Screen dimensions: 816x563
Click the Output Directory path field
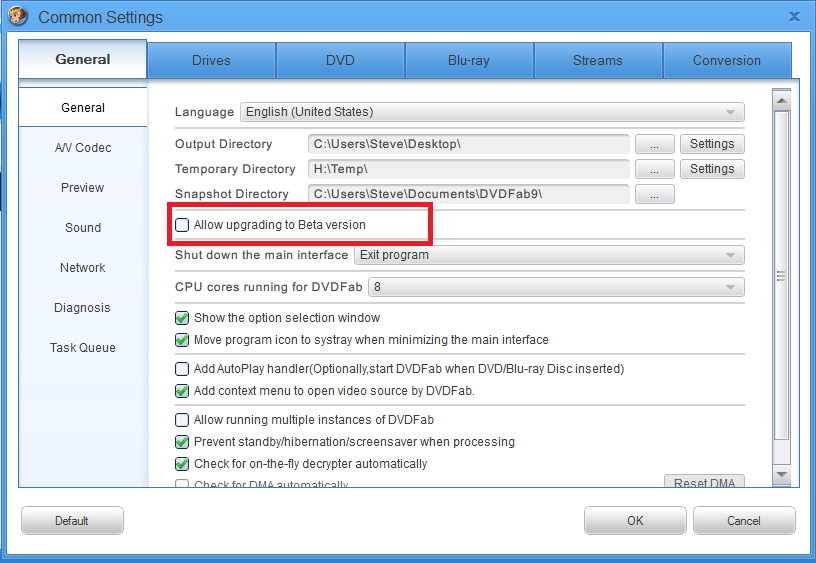[468, 144]
